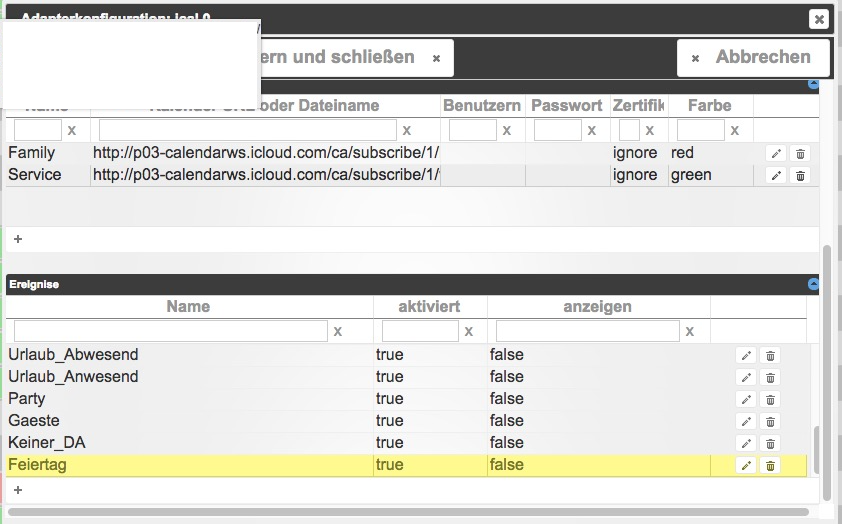Sort calendars by Benutzername column header
Screen dimensions: 842x524
point(482,106)
